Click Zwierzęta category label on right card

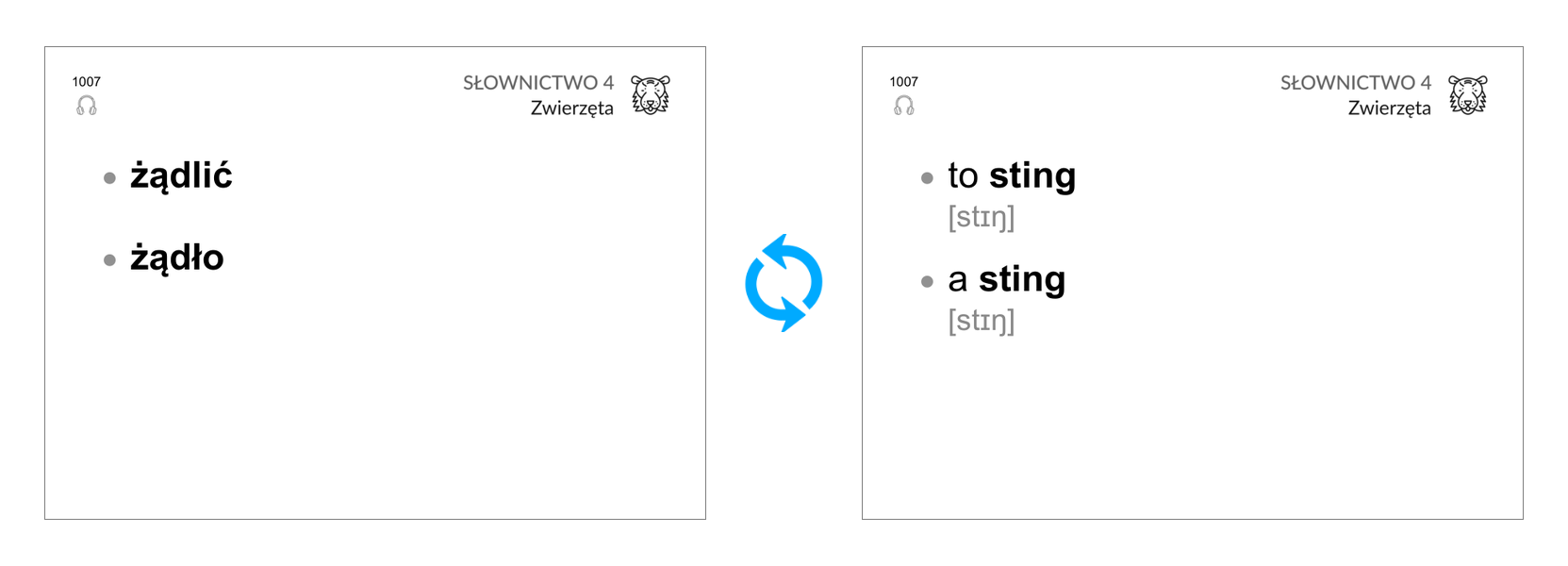(1390, 108)
